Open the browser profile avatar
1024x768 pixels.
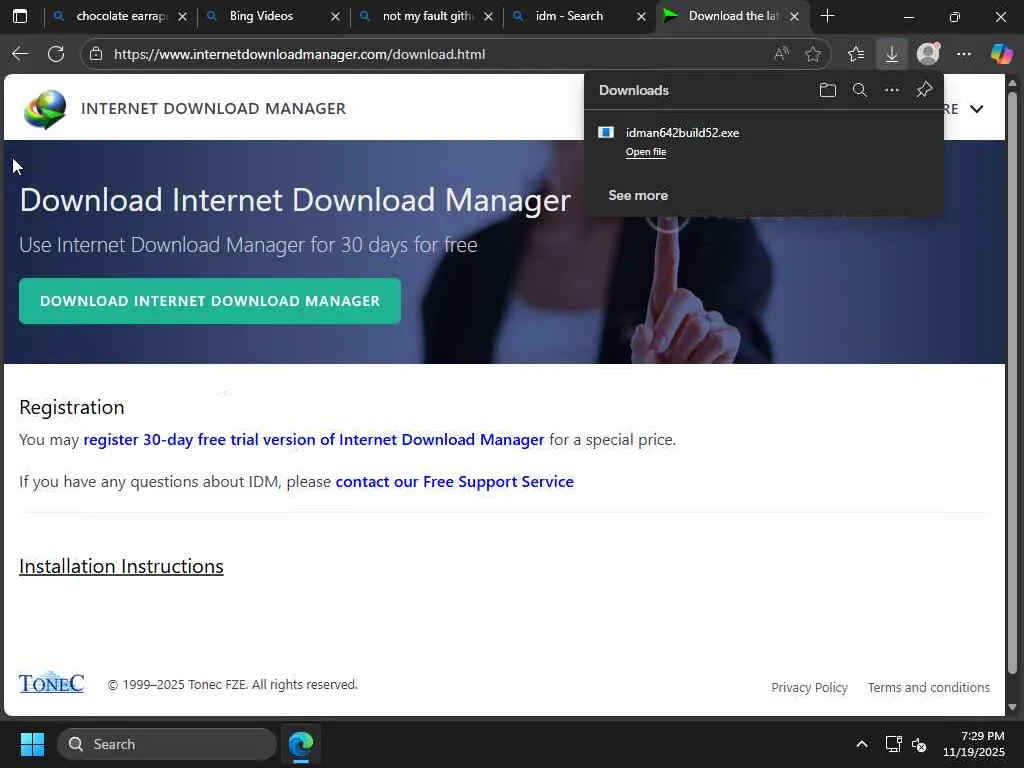[928, 54]
